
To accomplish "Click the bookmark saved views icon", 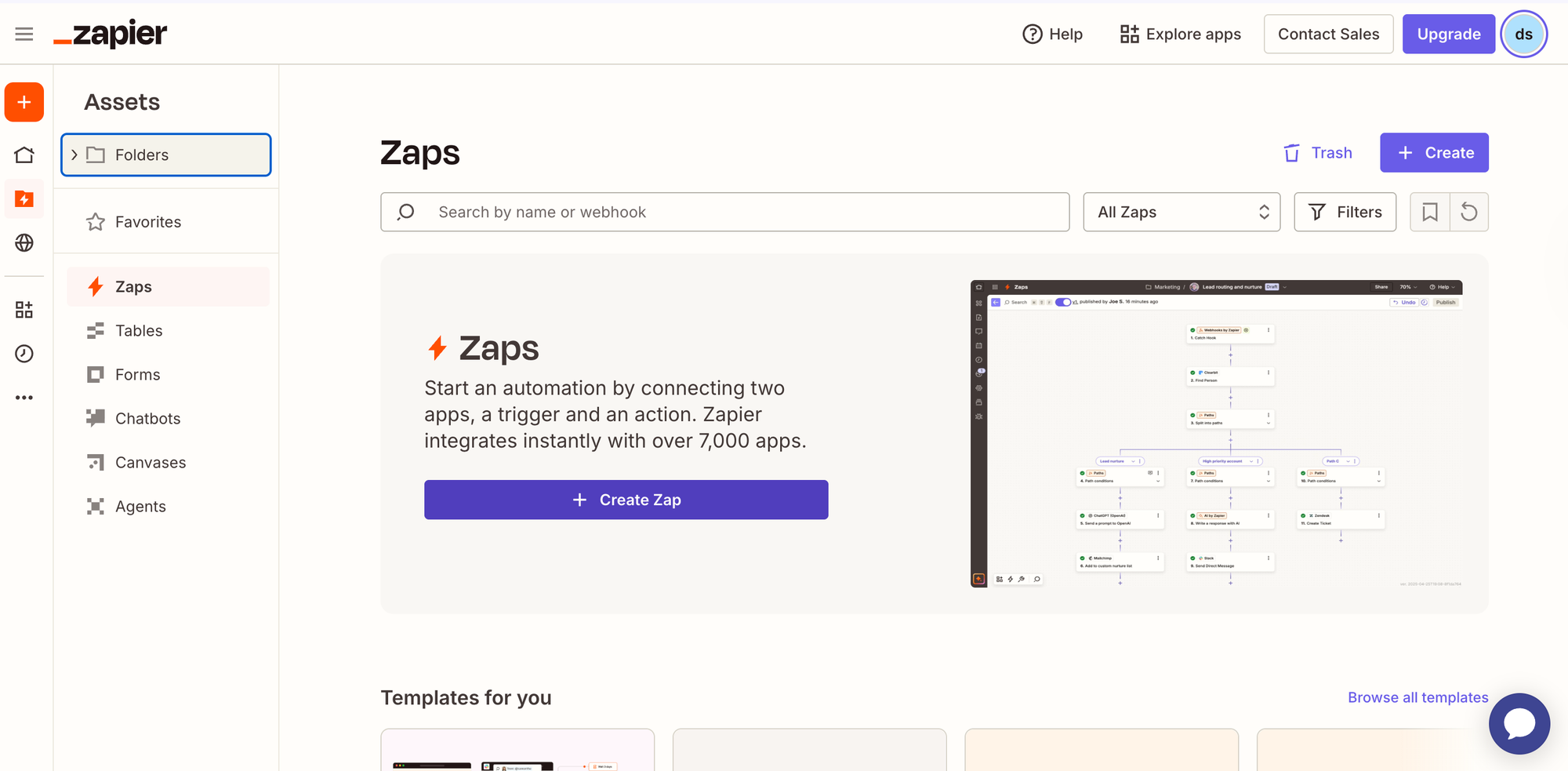I will pos(1430,212).
